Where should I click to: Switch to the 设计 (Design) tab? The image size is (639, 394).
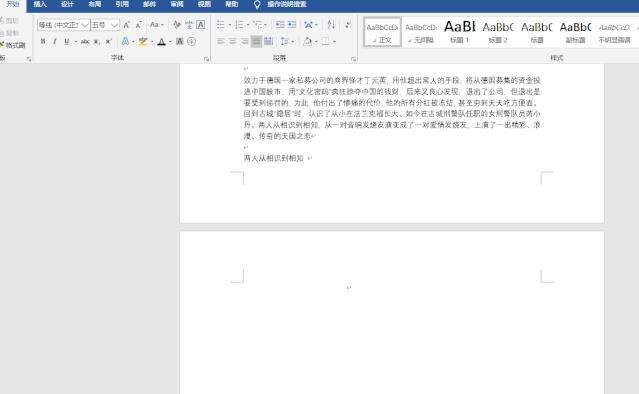coord(67,4)
